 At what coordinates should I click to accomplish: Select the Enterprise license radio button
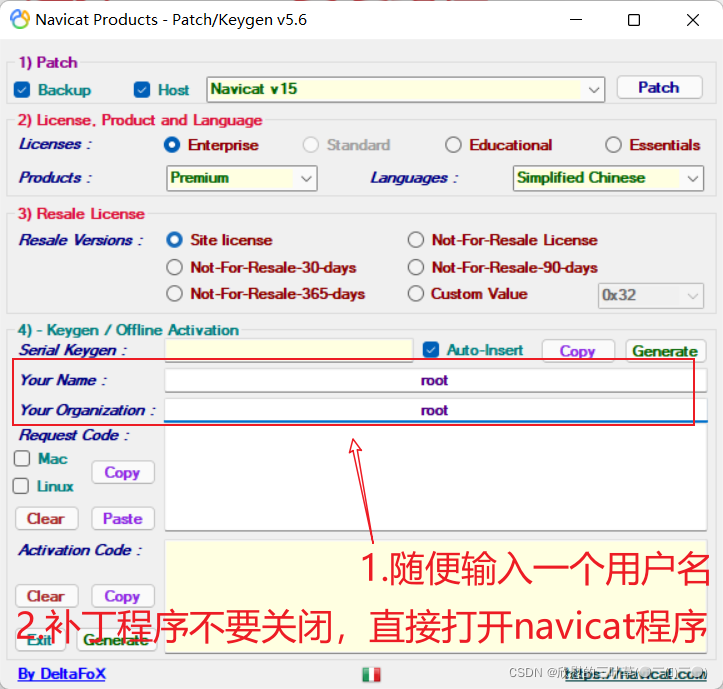[172, 145]
